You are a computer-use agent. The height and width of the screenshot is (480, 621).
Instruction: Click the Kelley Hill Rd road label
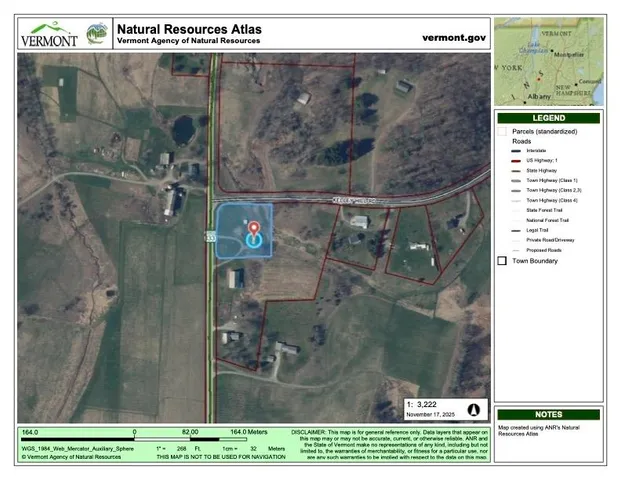[x=354, y=201]
